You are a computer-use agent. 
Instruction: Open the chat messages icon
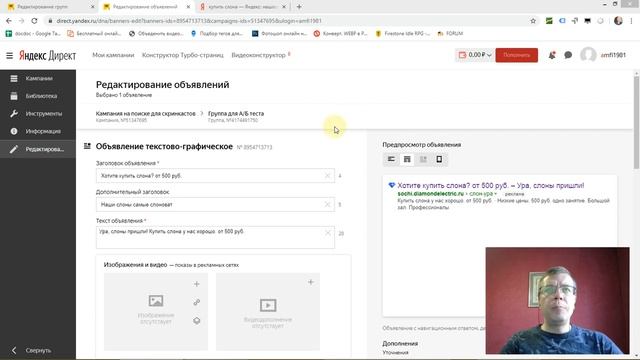tap(568, 55)
